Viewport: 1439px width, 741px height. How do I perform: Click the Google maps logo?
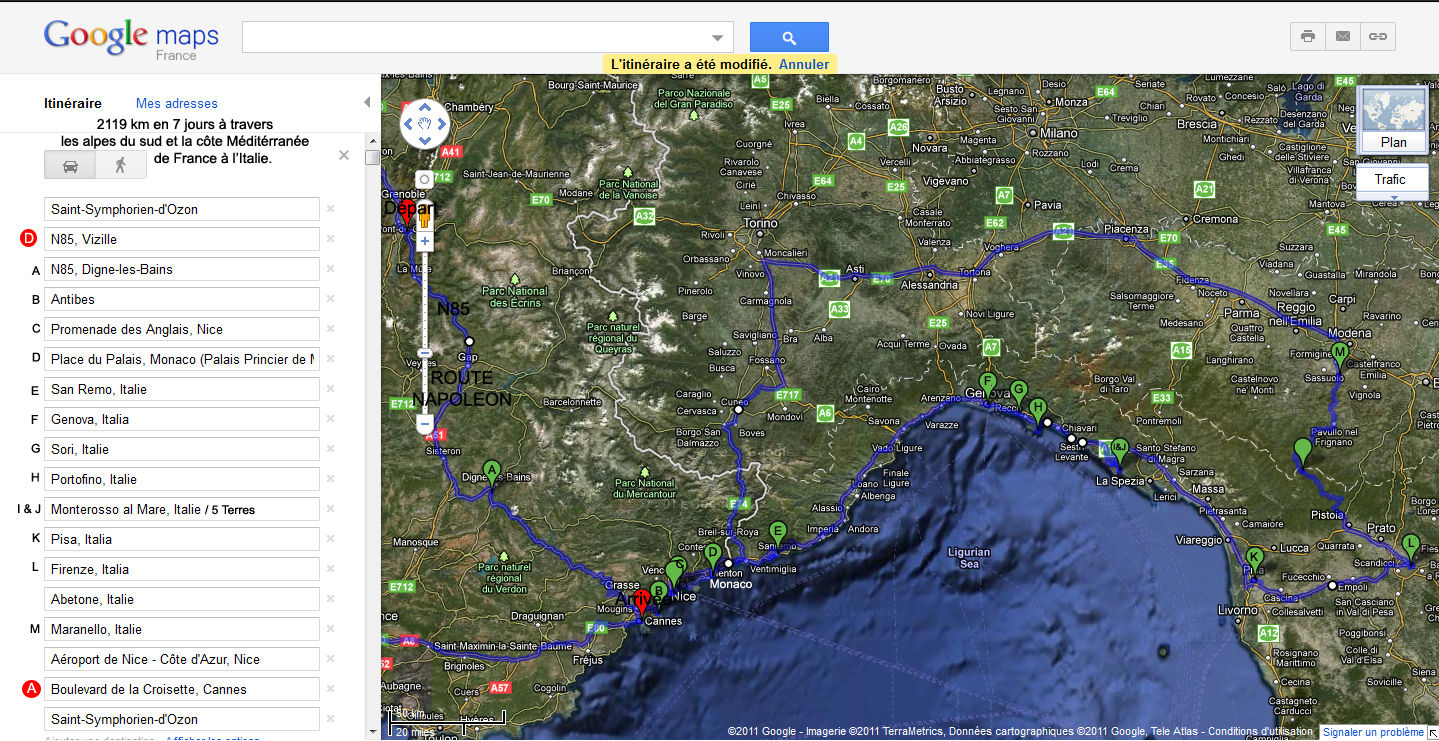[131, 40]
